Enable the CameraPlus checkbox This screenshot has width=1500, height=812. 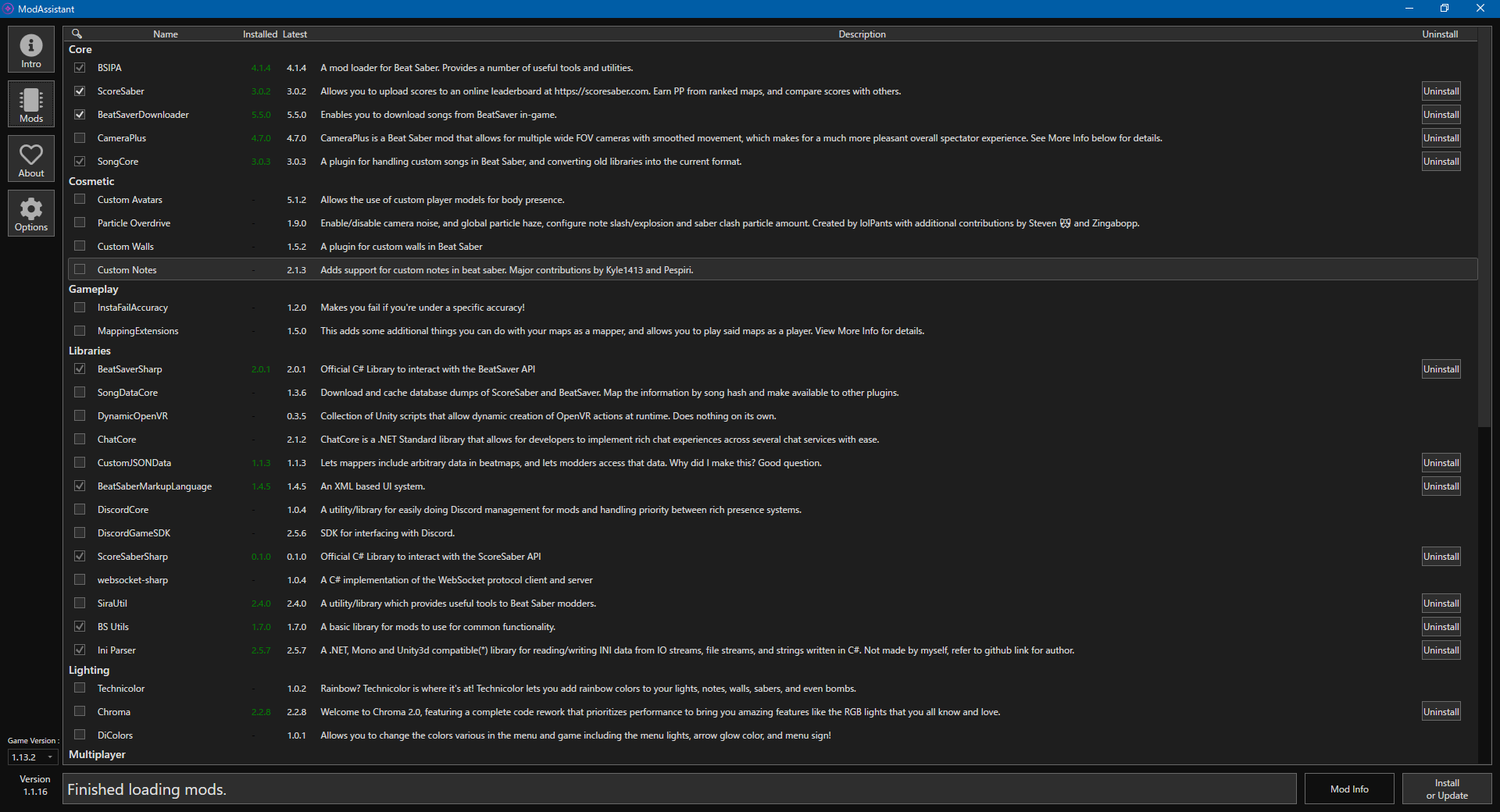(80, 138)
